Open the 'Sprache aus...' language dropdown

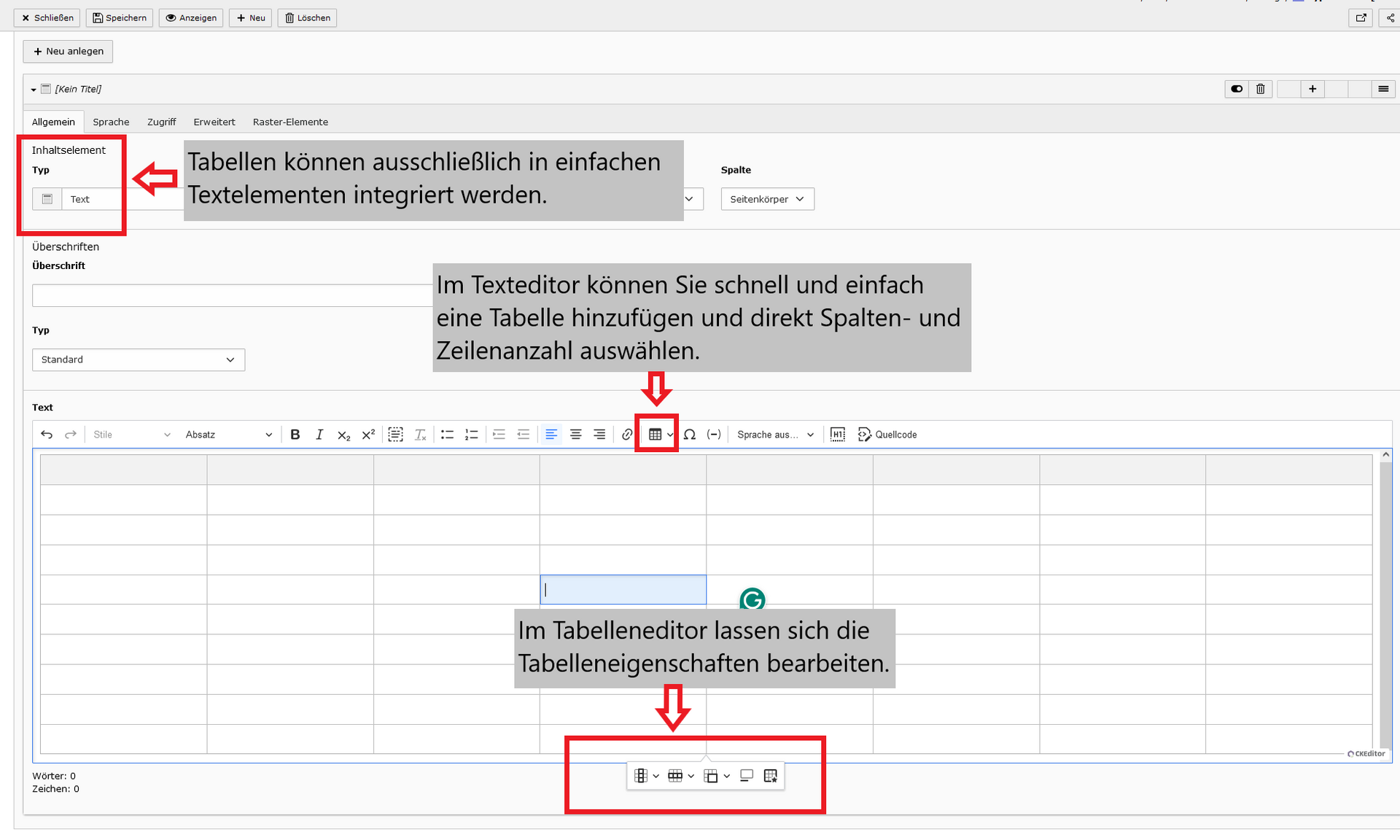[775, 435]
